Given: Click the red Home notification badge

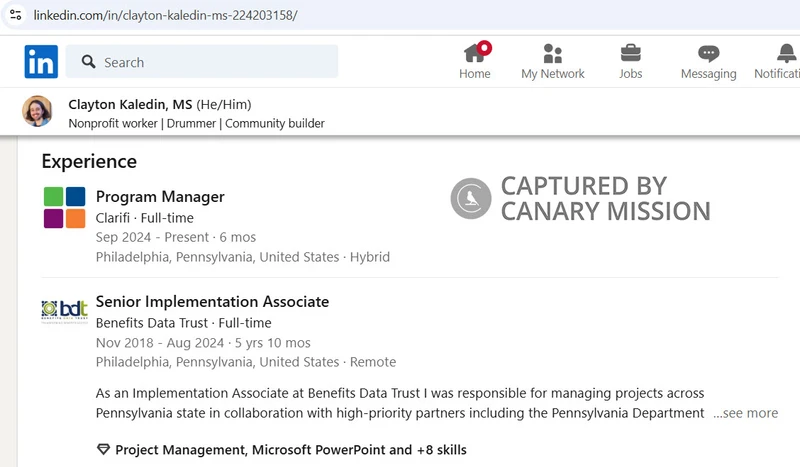Looking at the screenshot, I should 485,48.
